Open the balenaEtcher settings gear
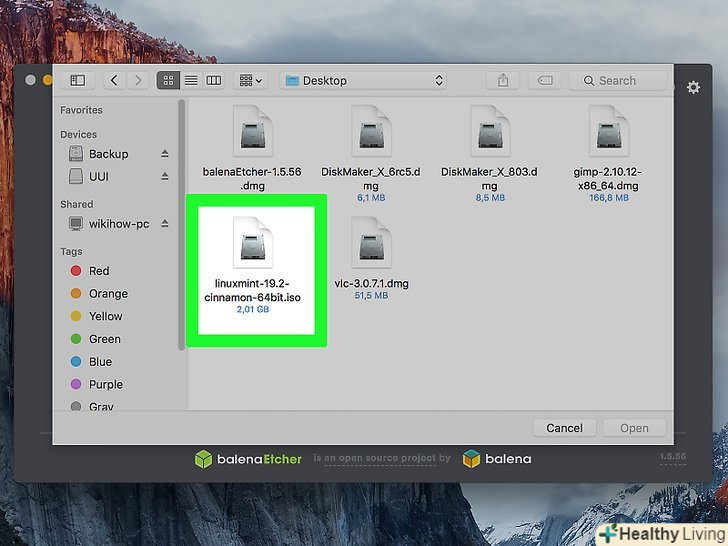The image size is (728, 546). [694, 88]
